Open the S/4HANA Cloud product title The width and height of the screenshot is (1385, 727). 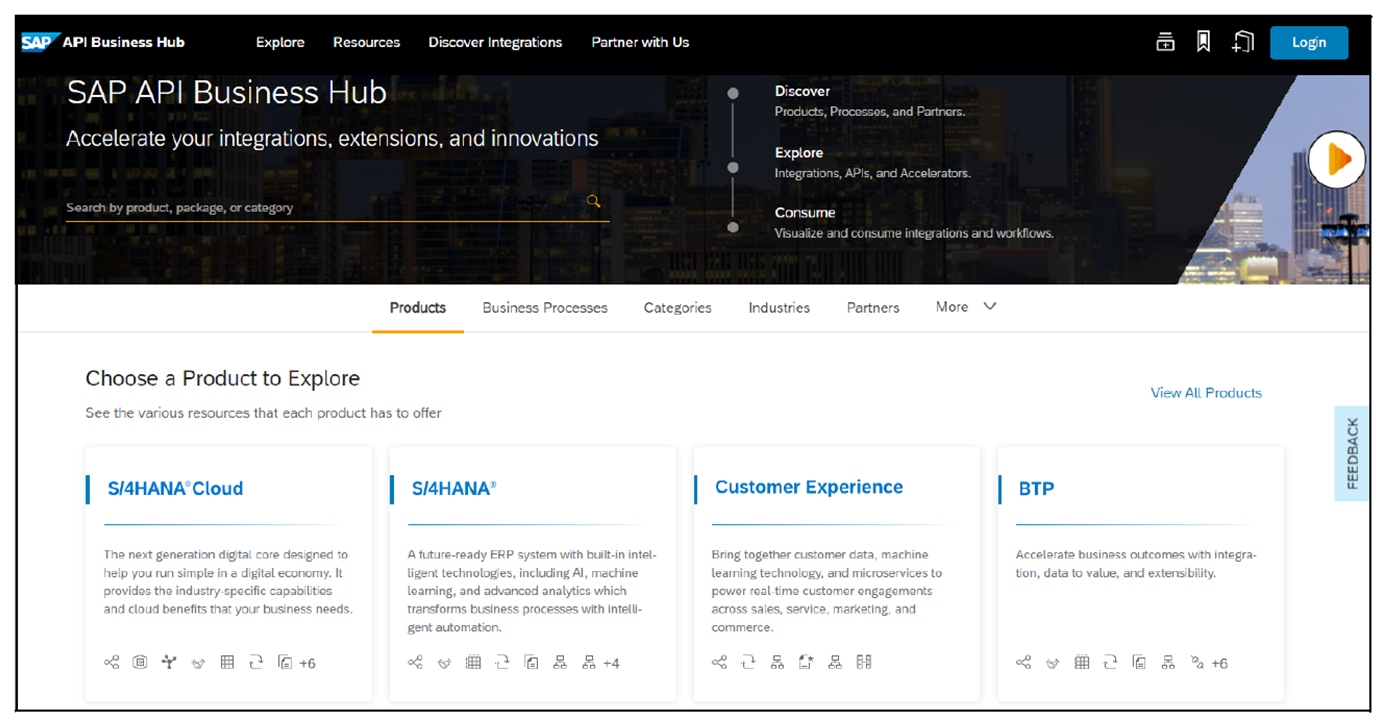pyautogui.click(x=176, y=488)
